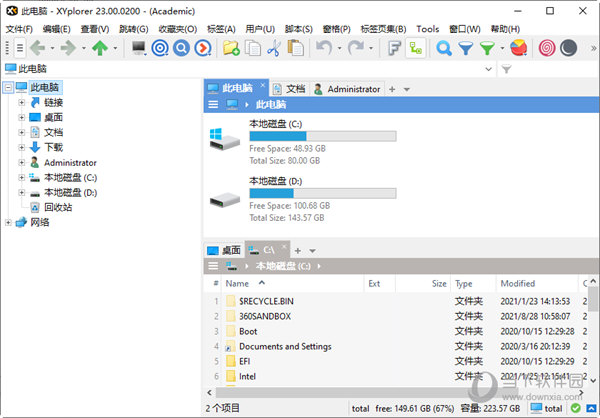Click the grey funnel next to address bar

[x=507, y=69]
